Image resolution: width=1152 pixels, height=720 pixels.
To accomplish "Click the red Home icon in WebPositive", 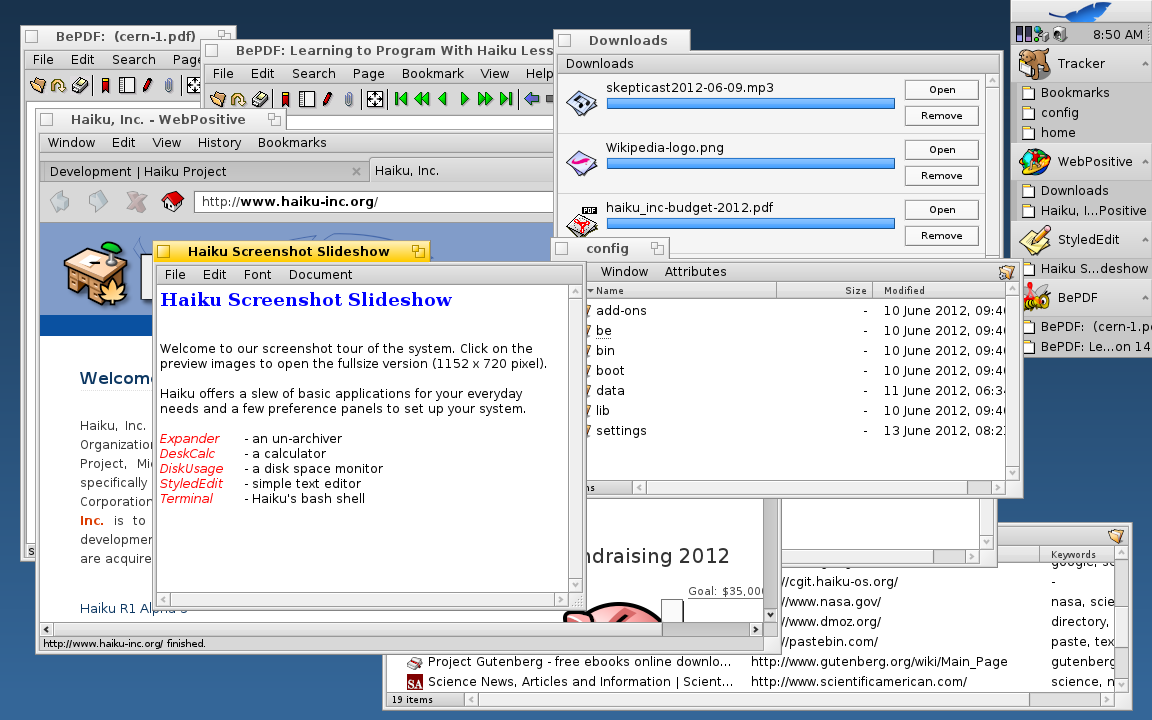I will (173, 201).
